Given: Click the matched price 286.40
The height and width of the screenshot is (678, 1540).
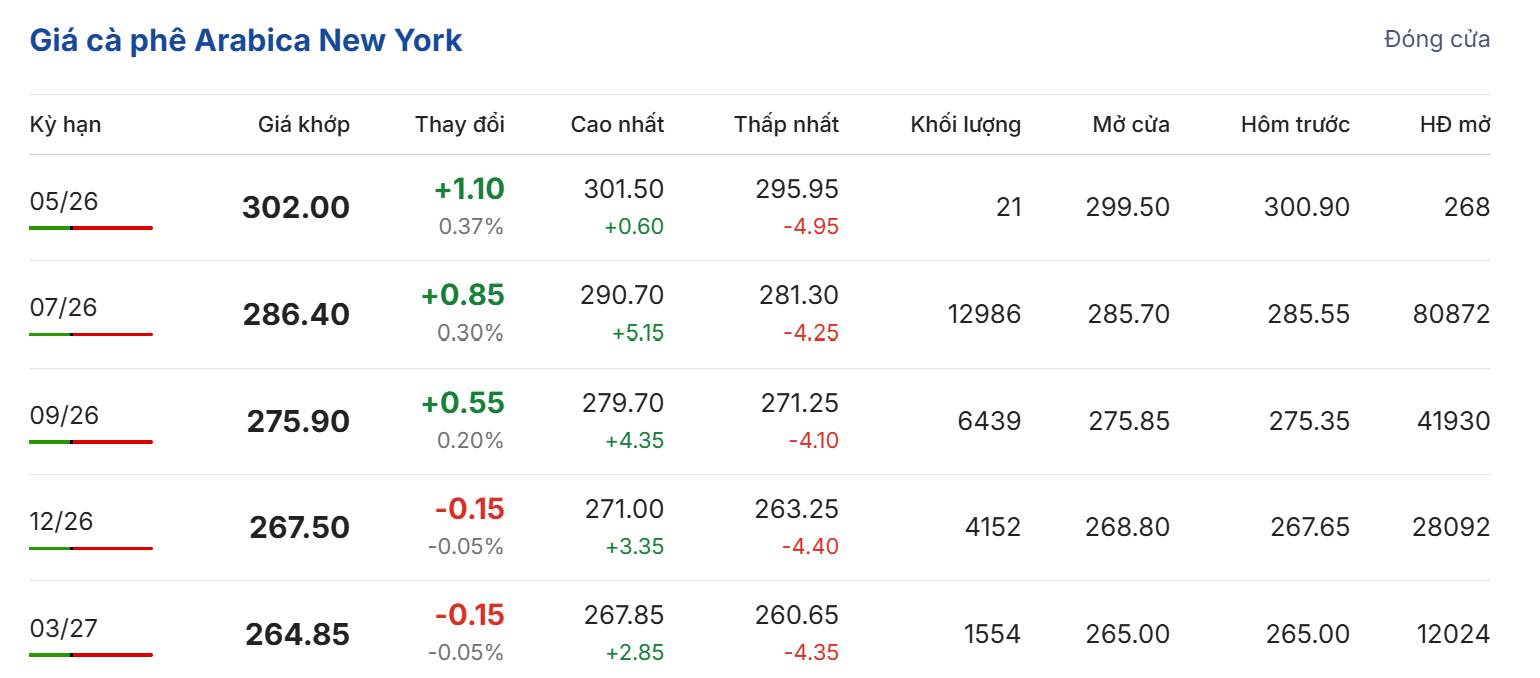Looking at the screenshot, I should click(x=296, y=315).
